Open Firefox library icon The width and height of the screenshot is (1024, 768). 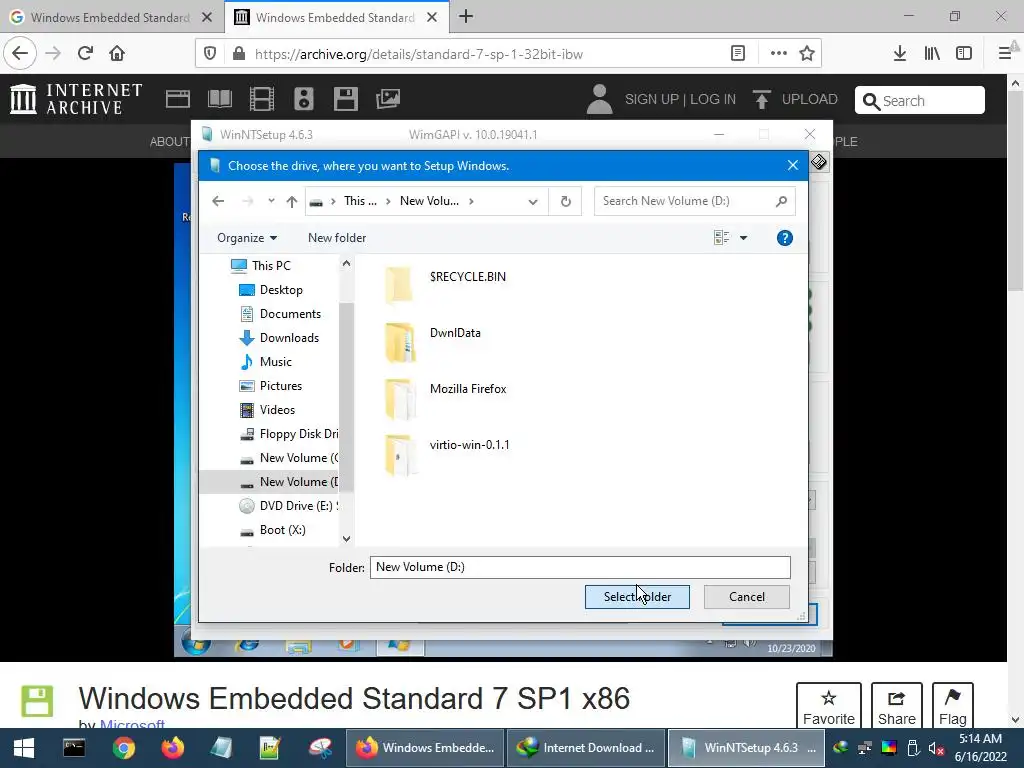coord(932,54)
